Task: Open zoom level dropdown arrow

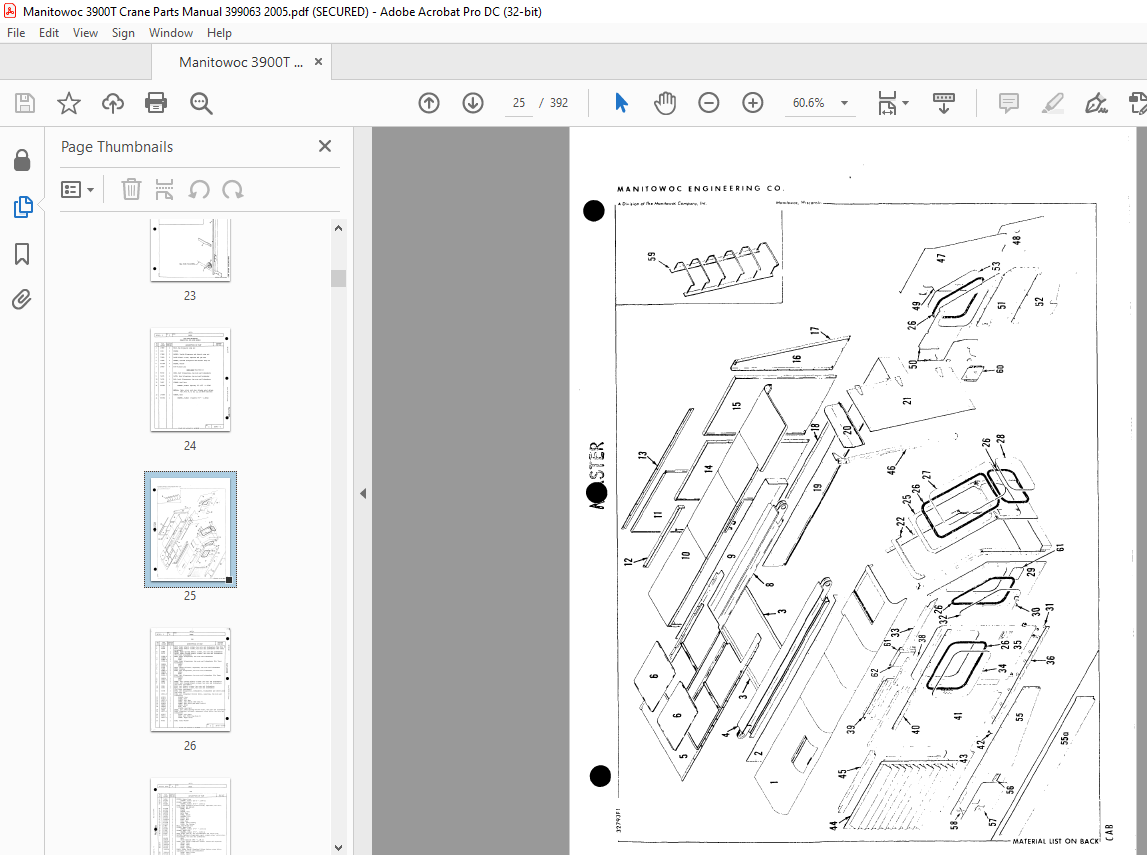Action: coord(844,103)
